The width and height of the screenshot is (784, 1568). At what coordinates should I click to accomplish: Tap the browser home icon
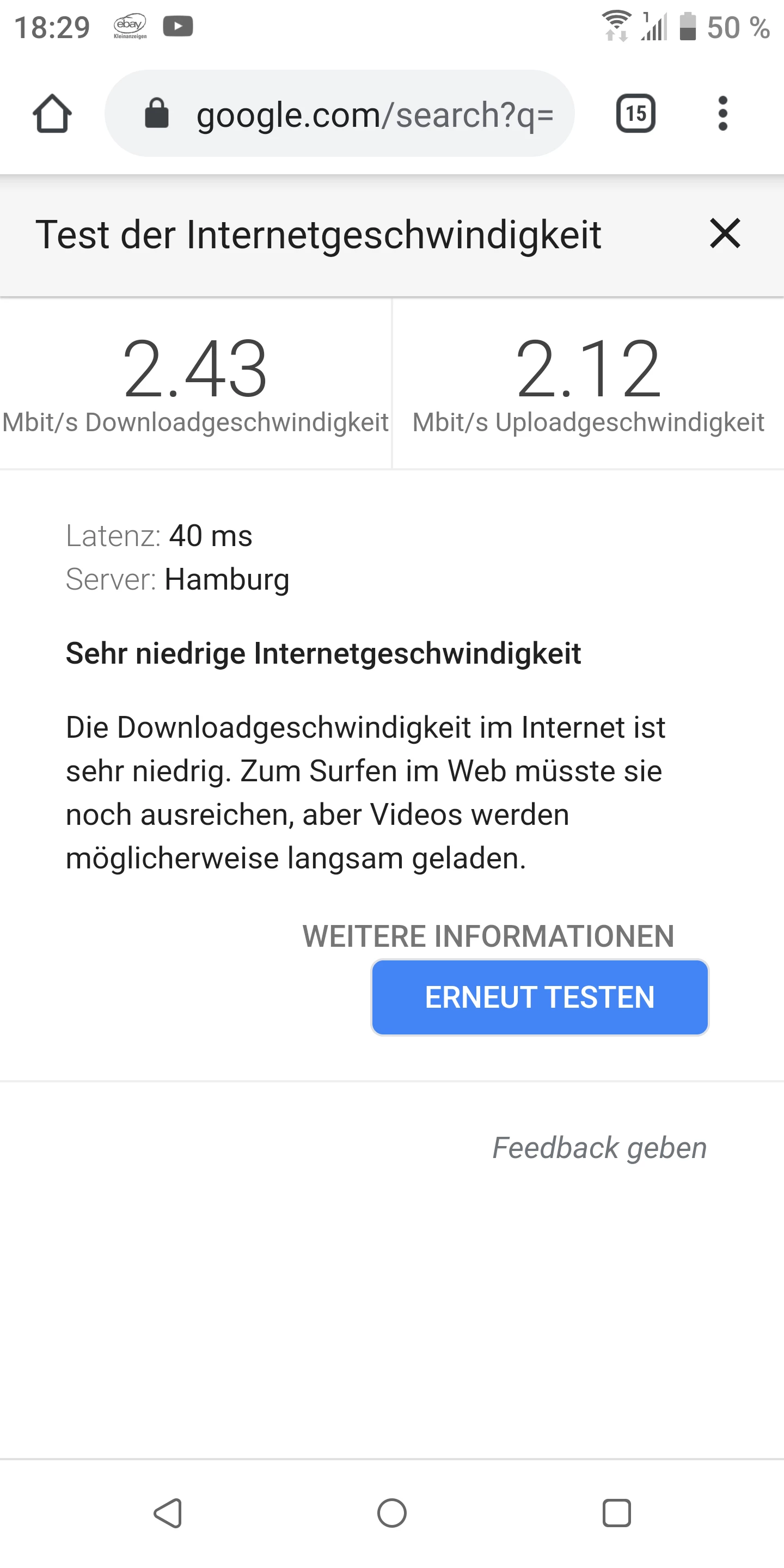coord(52,114)
